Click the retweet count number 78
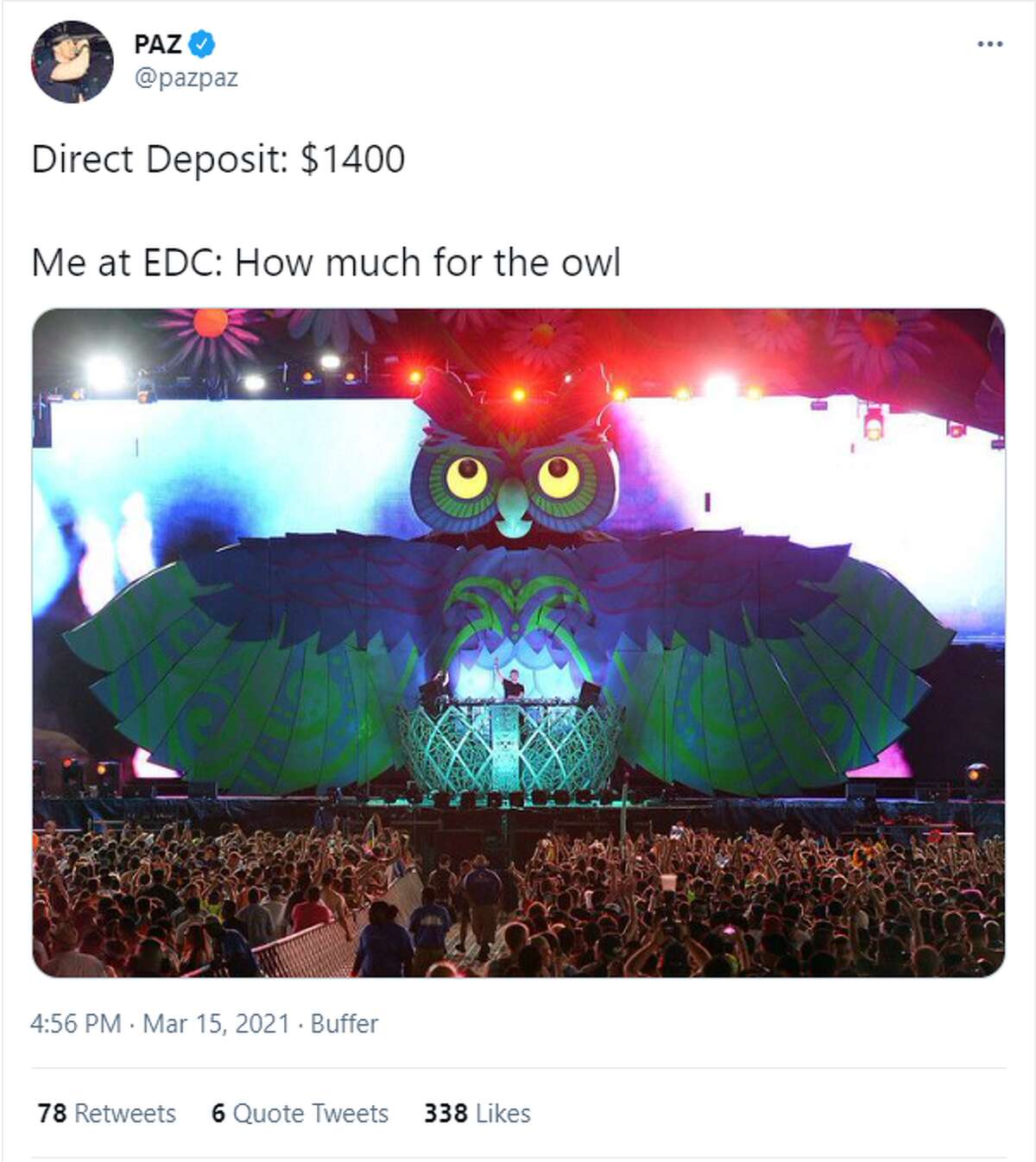This screenshot has width=1036, height=1162. (x=52, y=1113)
